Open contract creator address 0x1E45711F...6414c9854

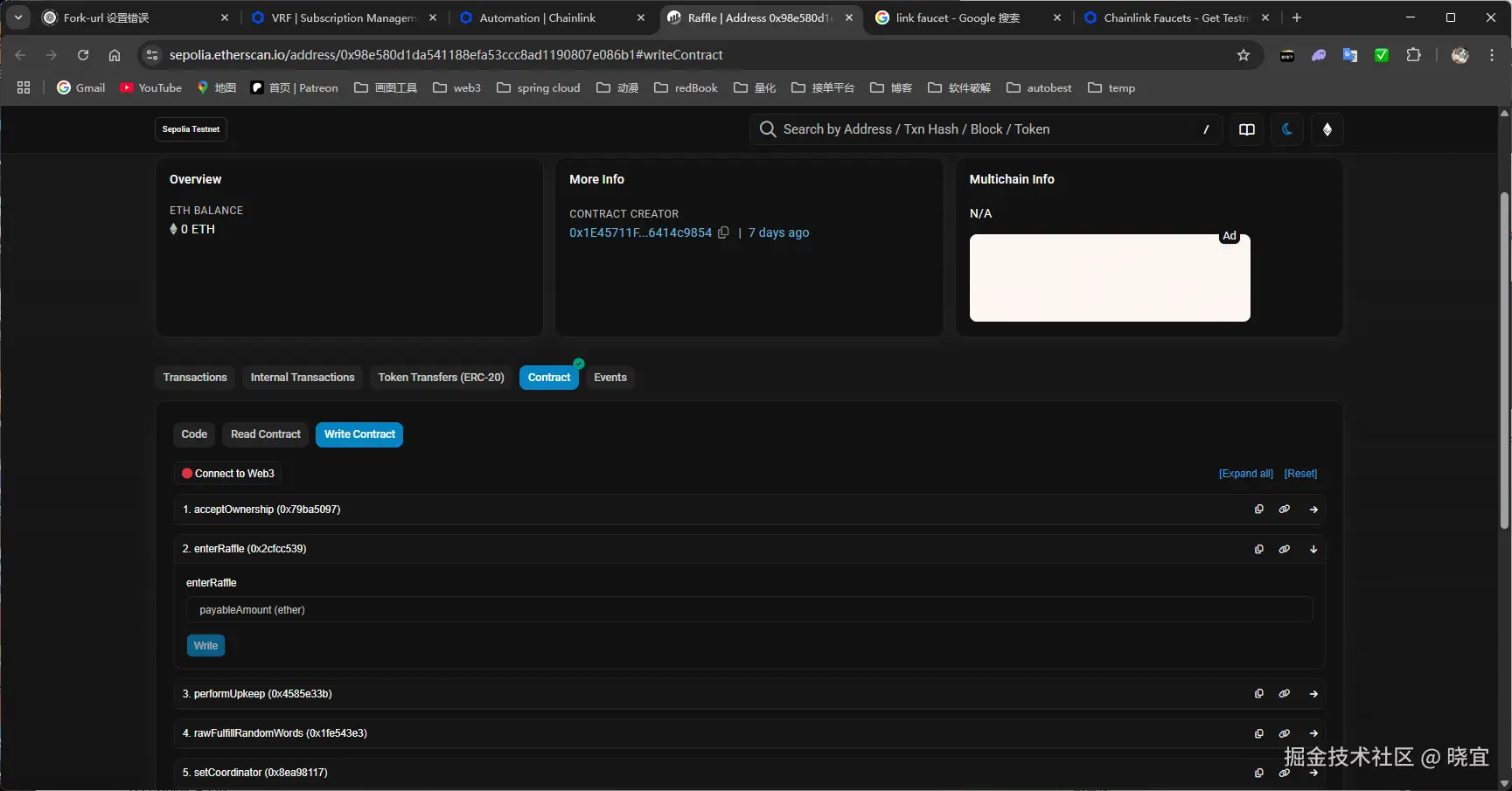[640, 232]
